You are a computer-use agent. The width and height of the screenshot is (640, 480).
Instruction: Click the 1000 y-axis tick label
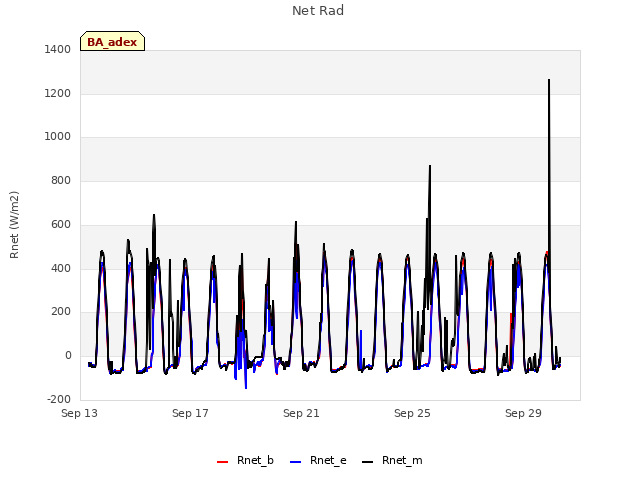point(58,137)
